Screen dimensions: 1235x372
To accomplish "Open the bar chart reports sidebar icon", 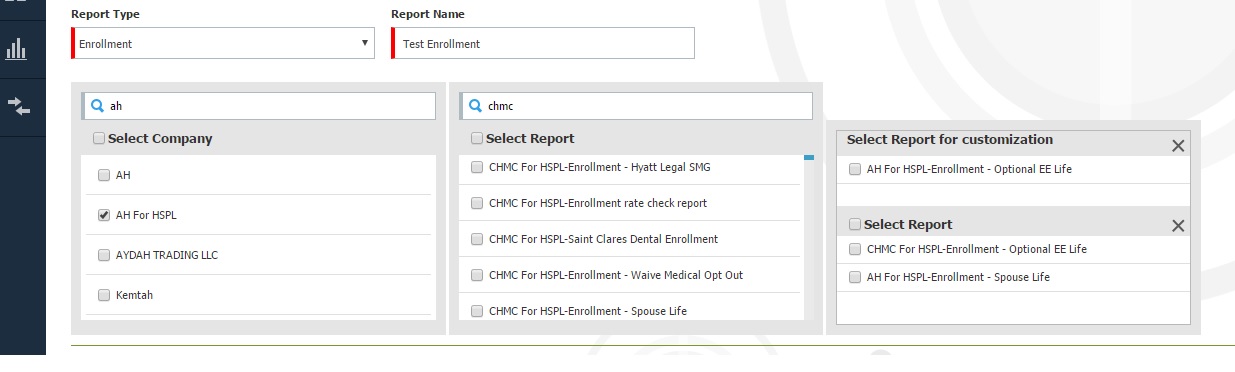I will [16, 49].
